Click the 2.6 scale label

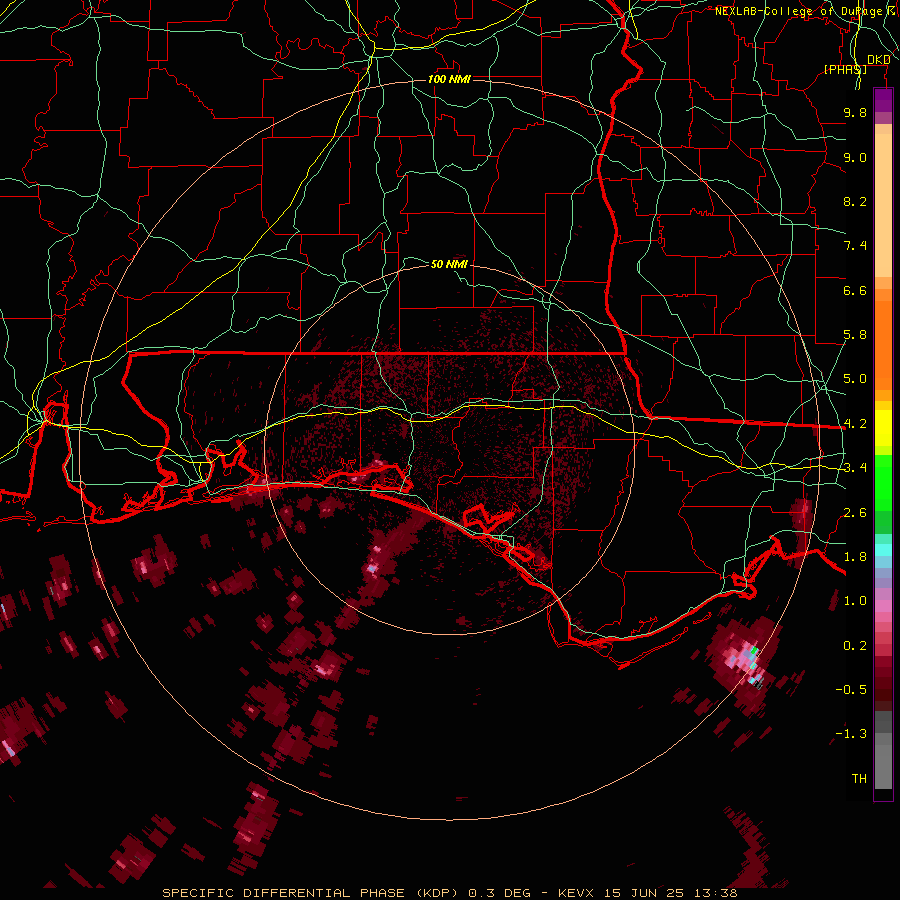click(x=855, y=513)
